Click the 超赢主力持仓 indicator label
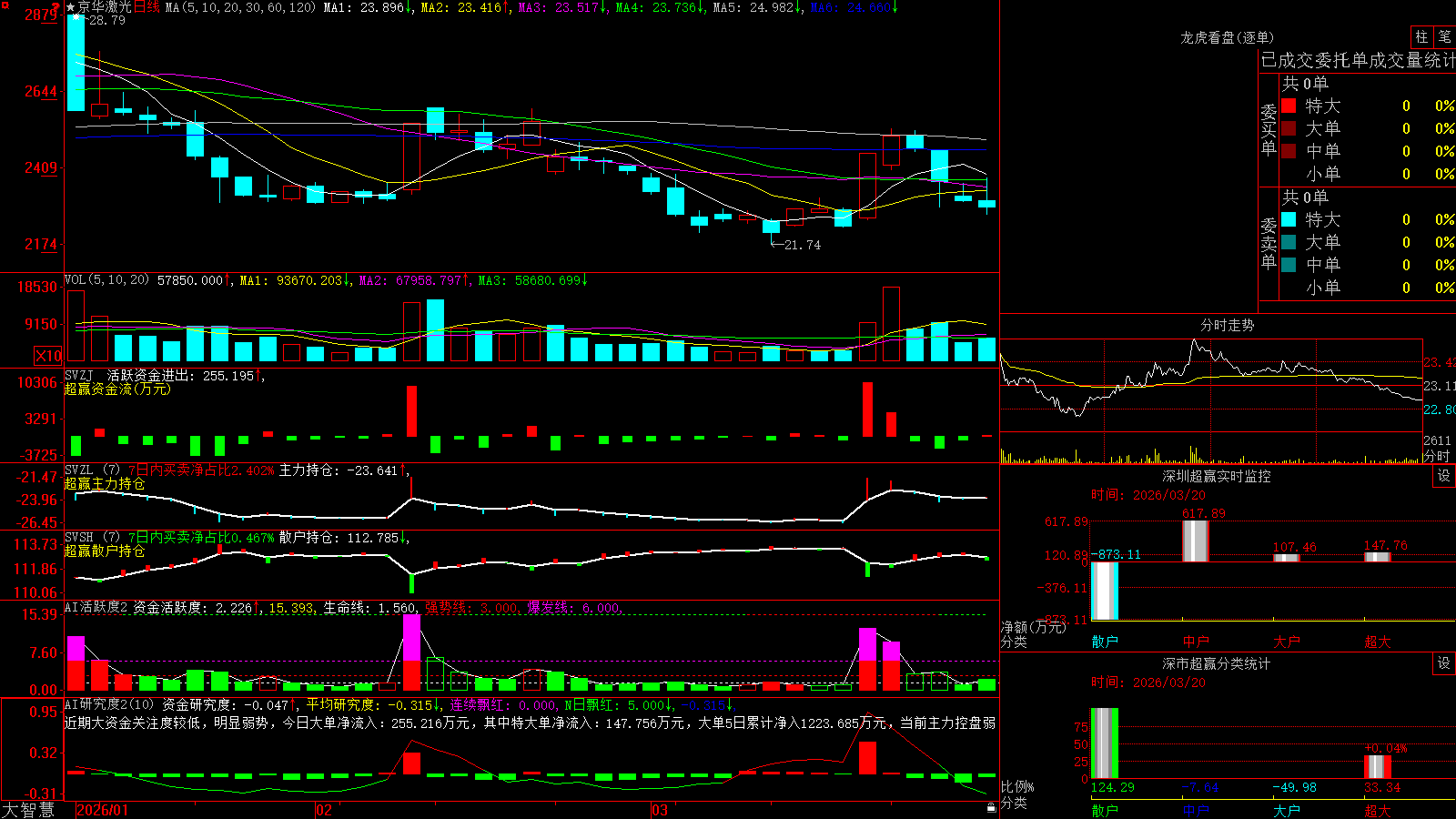1456x819 pixels. click(105, 483)
